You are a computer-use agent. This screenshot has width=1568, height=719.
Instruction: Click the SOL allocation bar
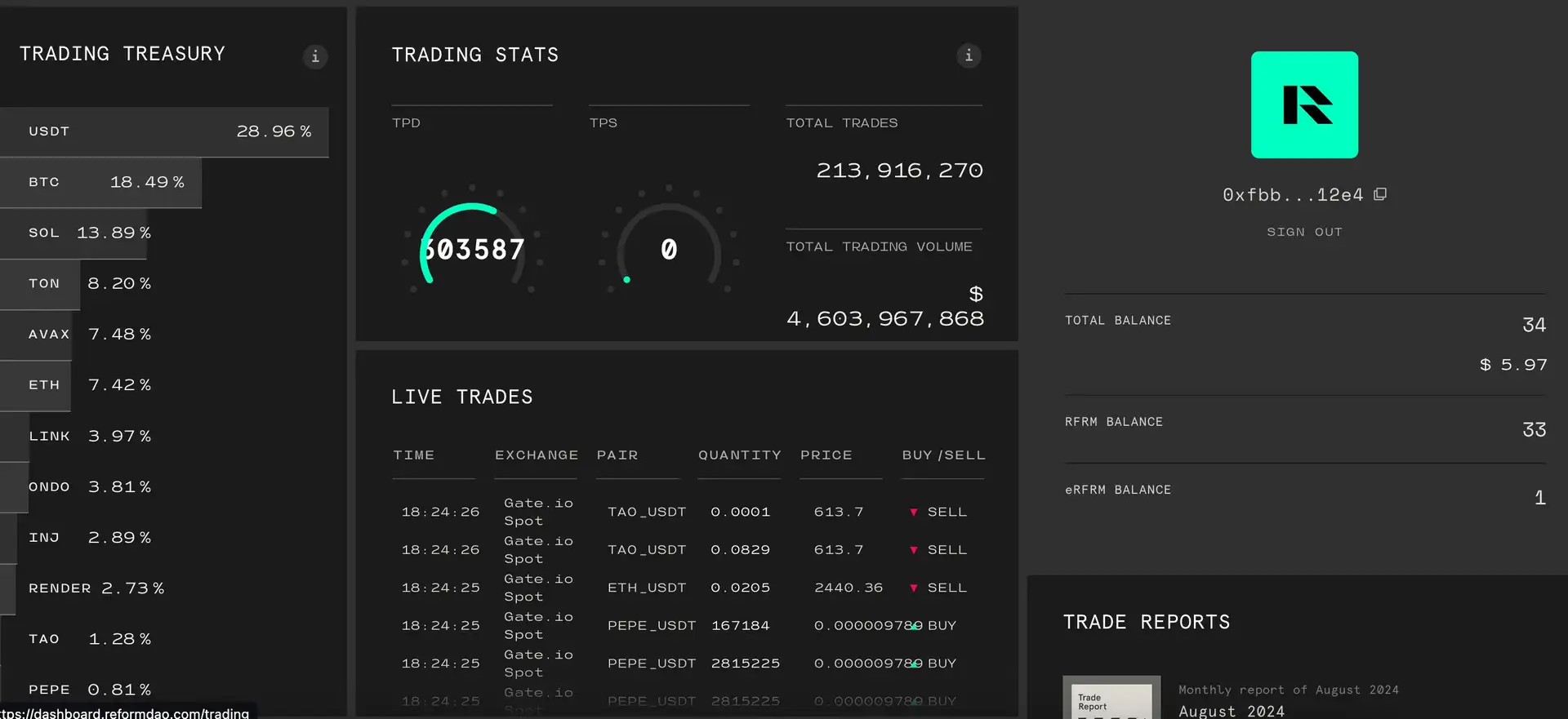(73, 233)
